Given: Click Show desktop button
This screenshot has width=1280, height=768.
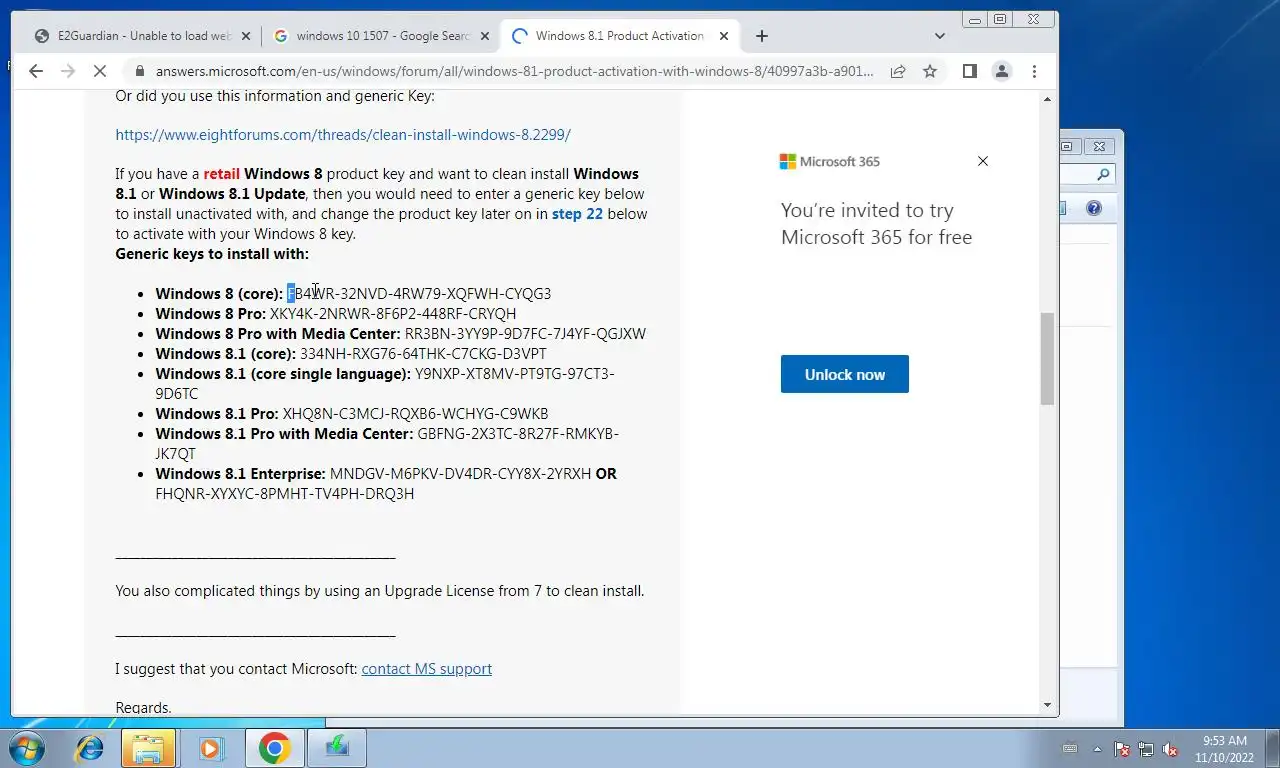Looking at the screenshot, I should [1272, 748].
